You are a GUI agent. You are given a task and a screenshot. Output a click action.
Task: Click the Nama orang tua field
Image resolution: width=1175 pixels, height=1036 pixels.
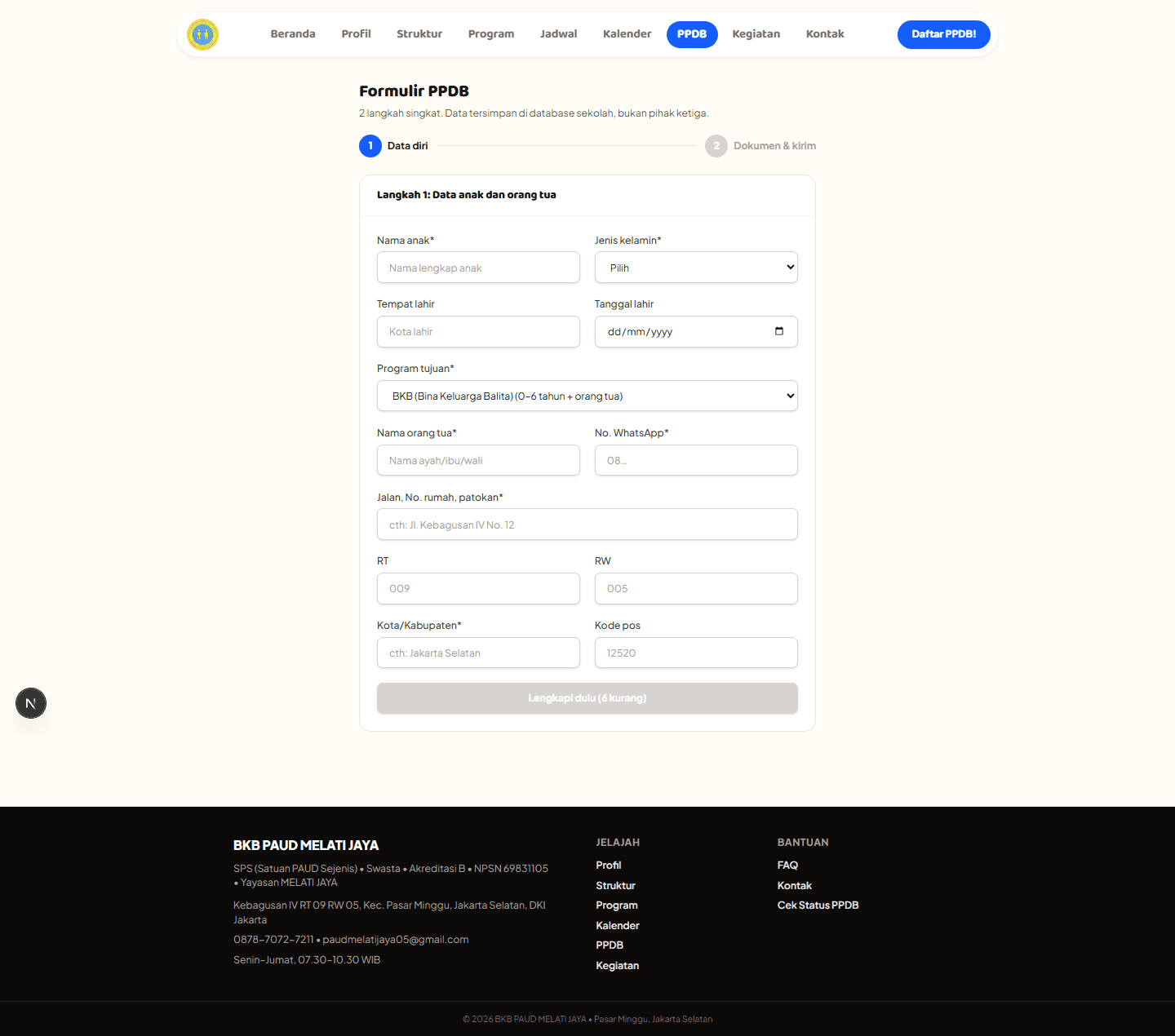click(478, 460)
